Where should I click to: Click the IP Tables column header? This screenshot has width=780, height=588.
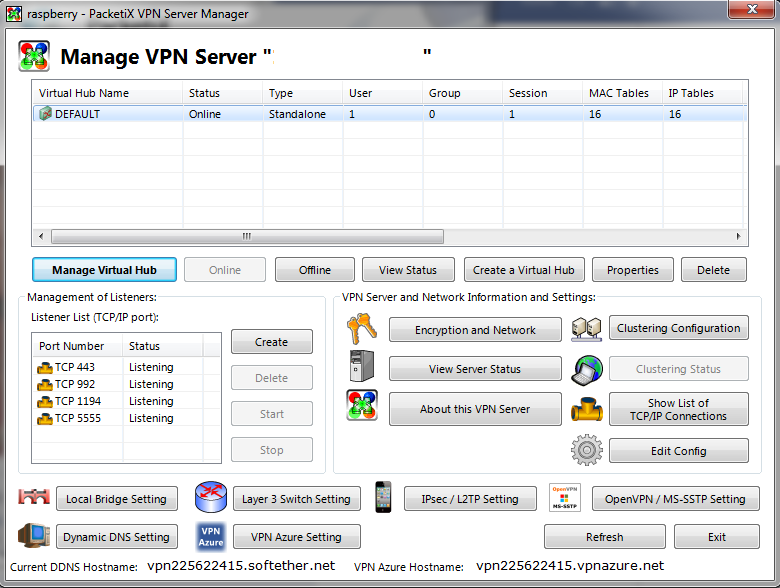tap(702, 93)
